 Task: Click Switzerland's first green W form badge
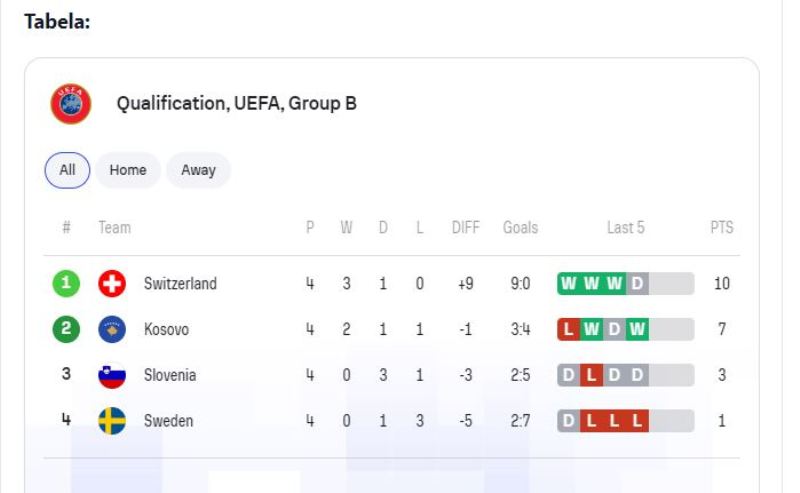(568, 284)
